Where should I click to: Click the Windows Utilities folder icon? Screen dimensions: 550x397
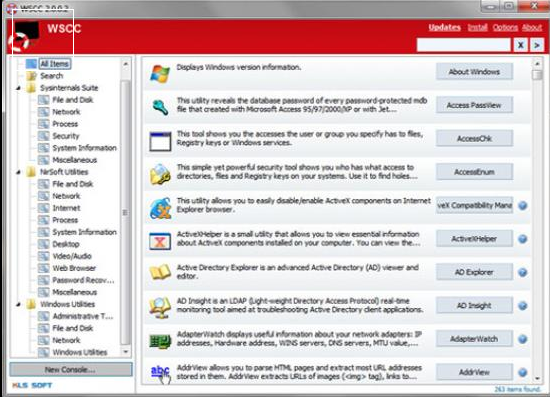31,304
